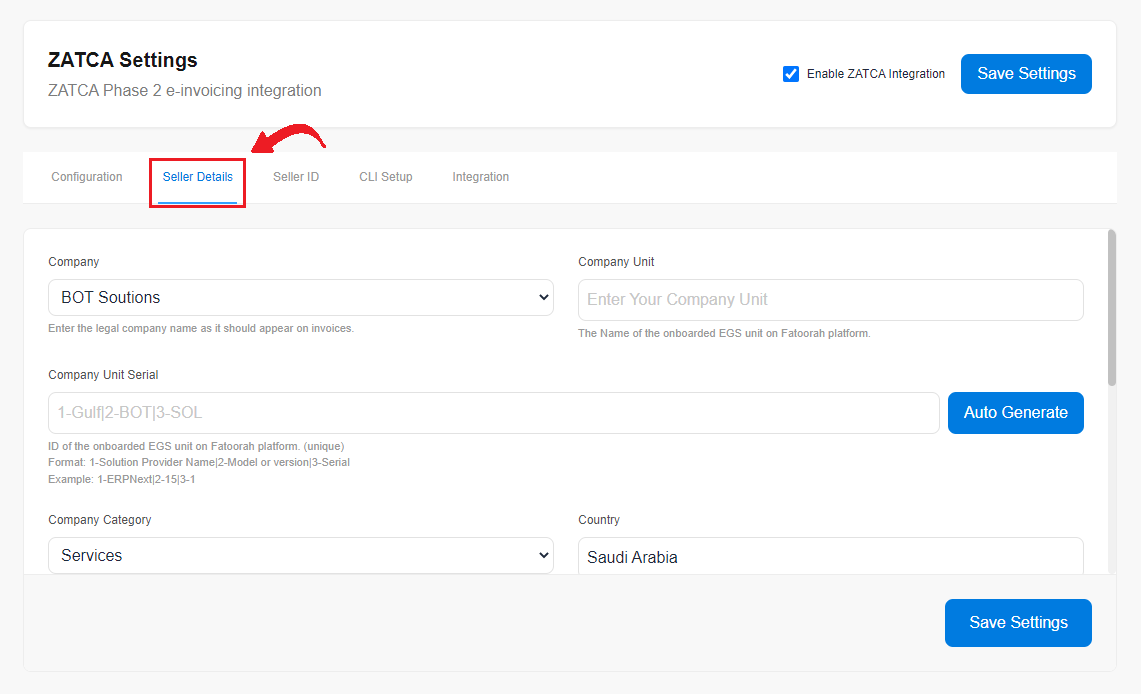Click the Enable ZATCA Integration label text

pyautogui.click(x=875, y=74)
